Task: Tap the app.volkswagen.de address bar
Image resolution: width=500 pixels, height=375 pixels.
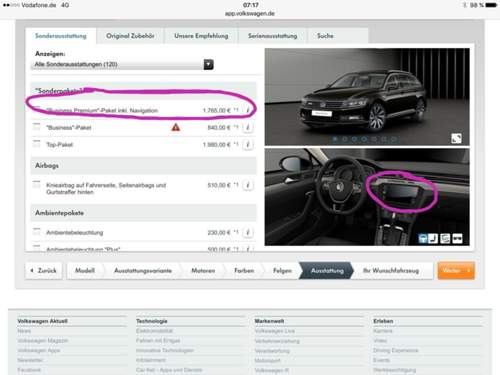Action: 250,14
